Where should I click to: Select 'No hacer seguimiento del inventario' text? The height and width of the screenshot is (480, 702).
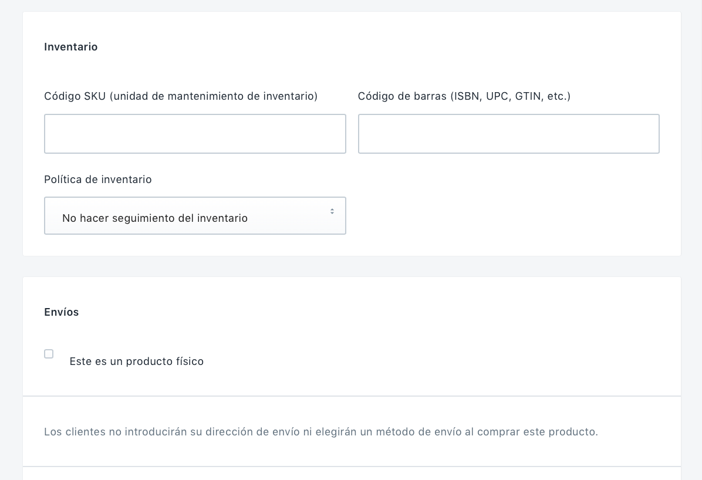[x=155, y=218]
